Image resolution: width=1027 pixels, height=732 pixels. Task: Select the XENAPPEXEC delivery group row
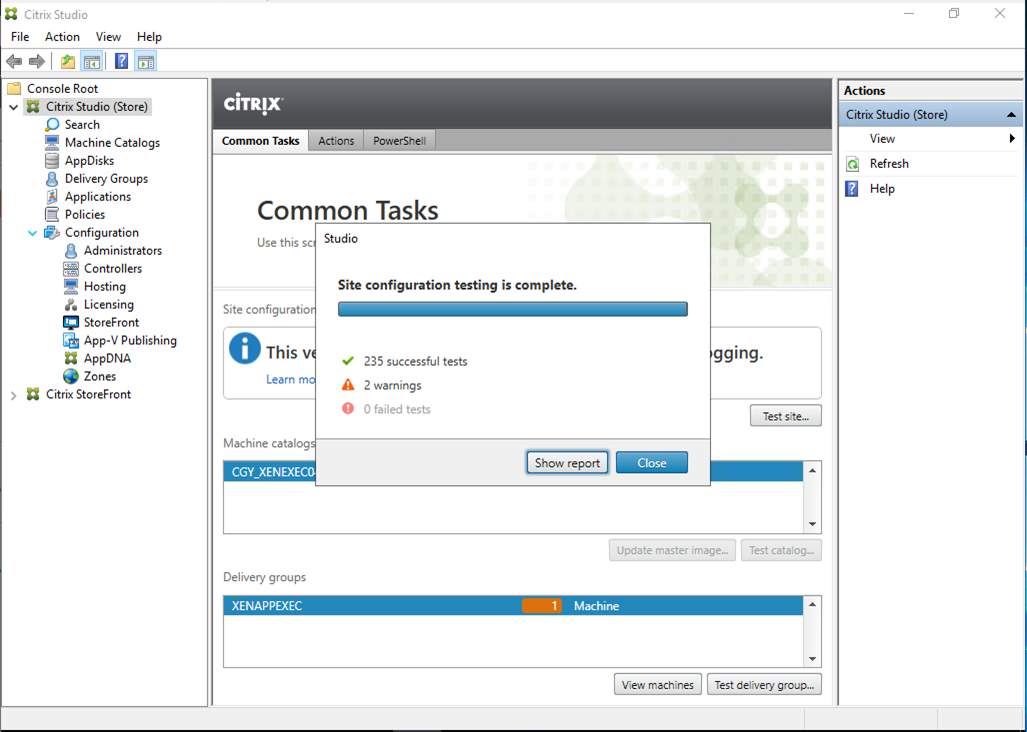coord(513,606)
